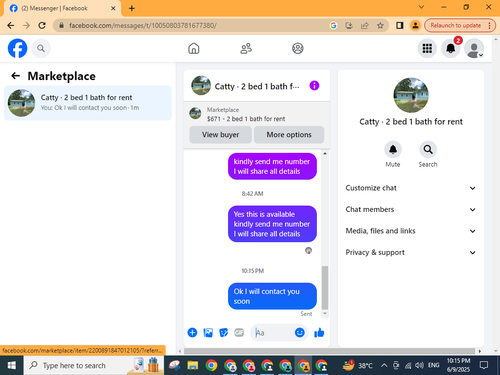Click the listing thumbnail in info panel
Image resolution: width=500 pixels, height=375 pixels.
coord(411,95)
